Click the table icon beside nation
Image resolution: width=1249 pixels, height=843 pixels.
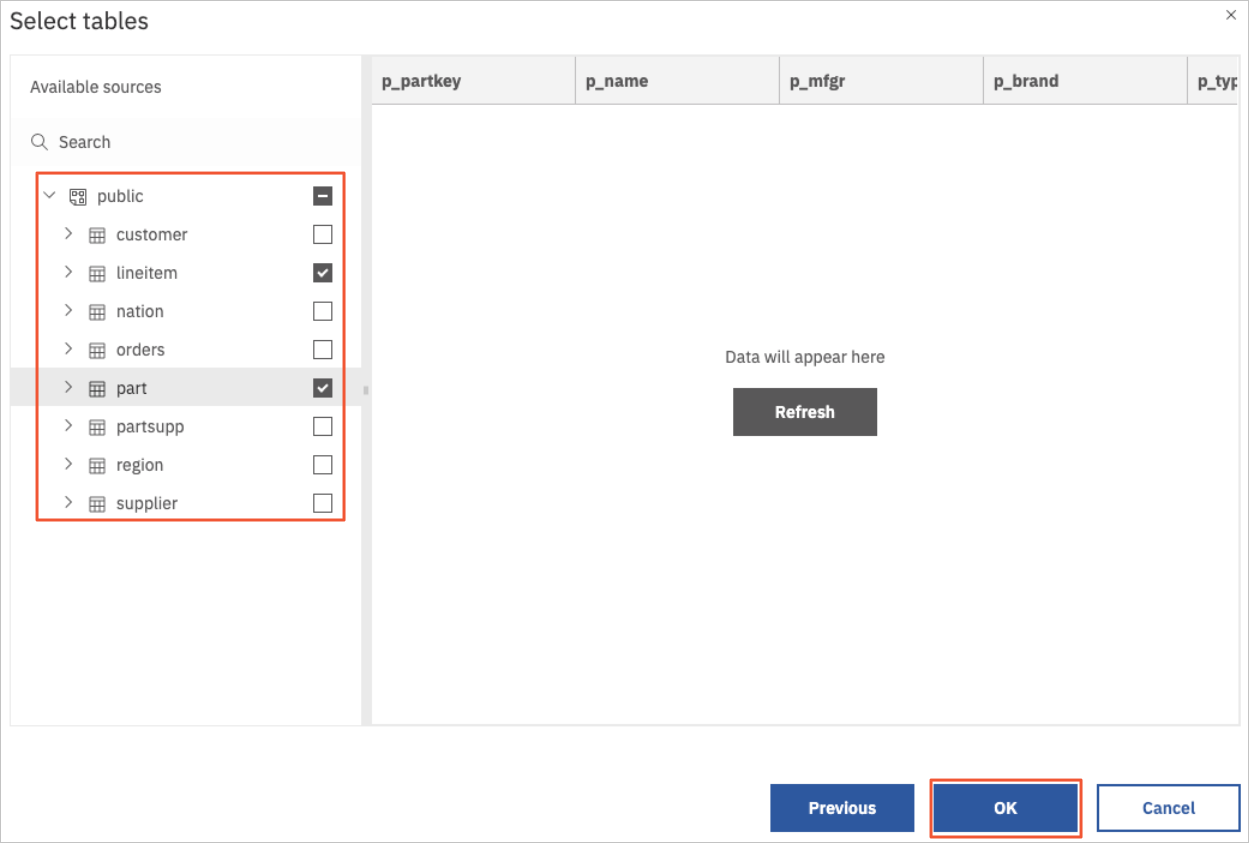97,311
